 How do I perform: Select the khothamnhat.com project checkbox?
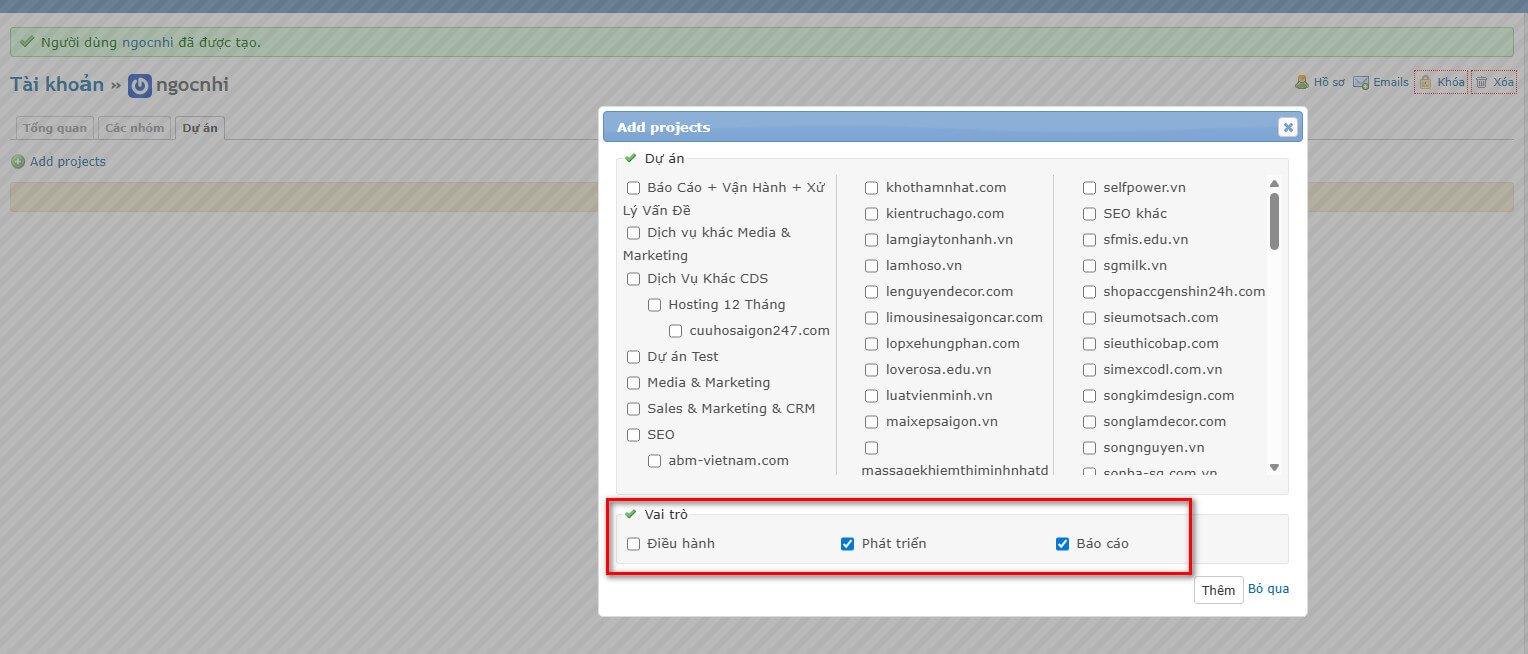point(872,188)
